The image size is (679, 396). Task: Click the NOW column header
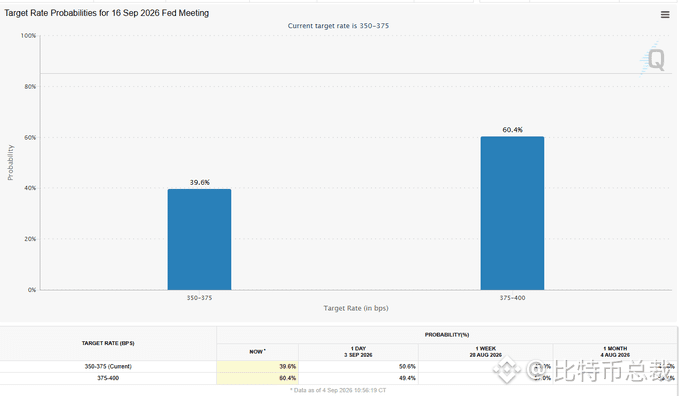[257, 352]
